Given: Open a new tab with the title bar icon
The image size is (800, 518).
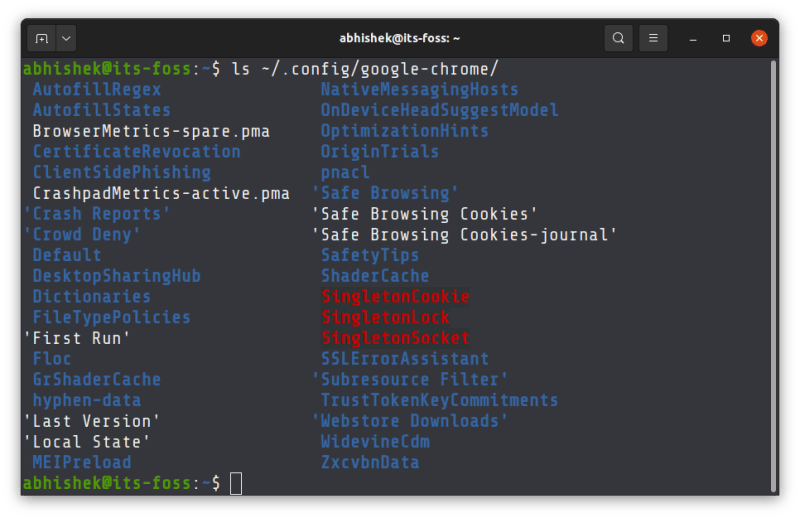Looking at the screenshot, I should (41, 39).
